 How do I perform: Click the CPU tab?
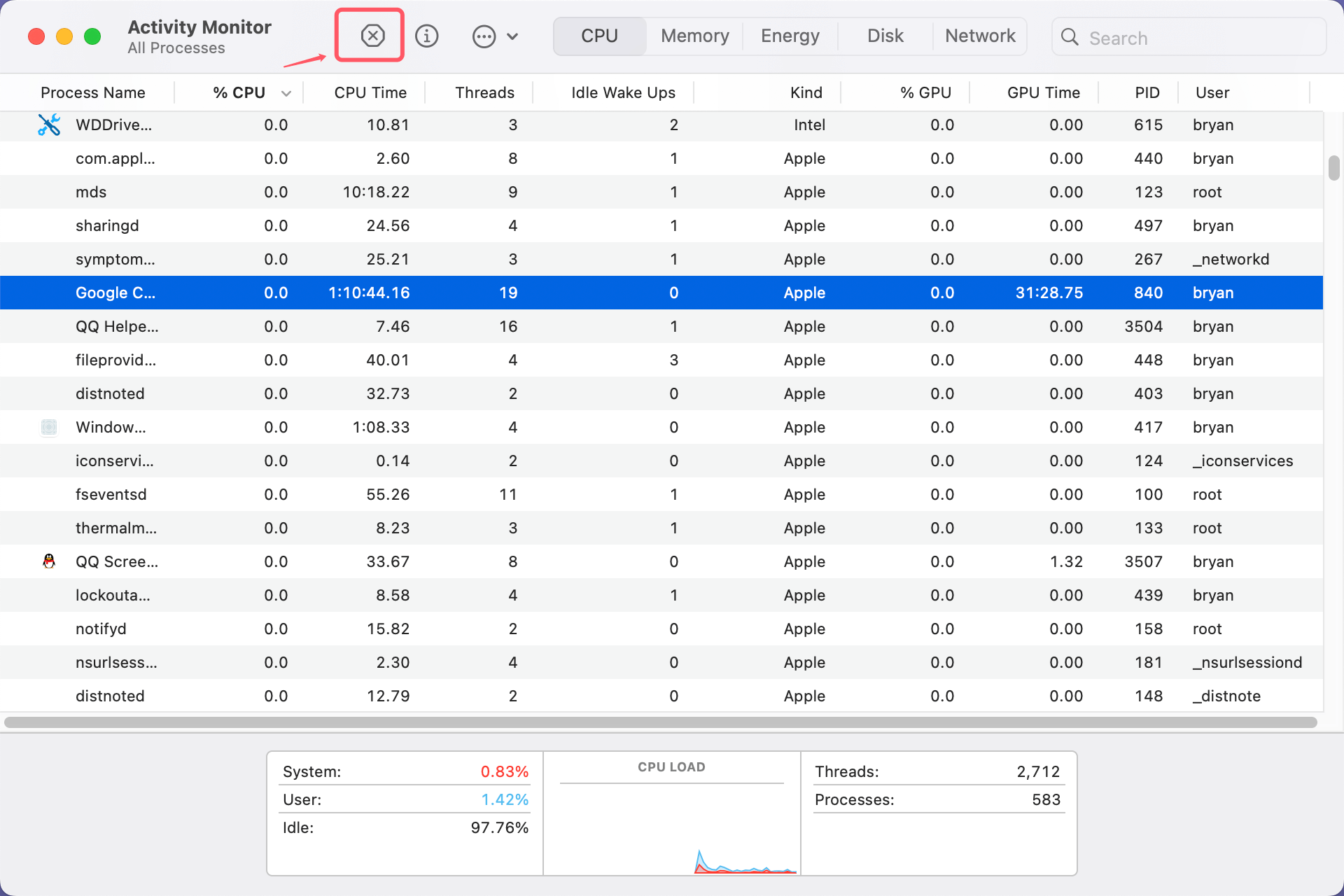pyautogui.click(x=599, y=35)
